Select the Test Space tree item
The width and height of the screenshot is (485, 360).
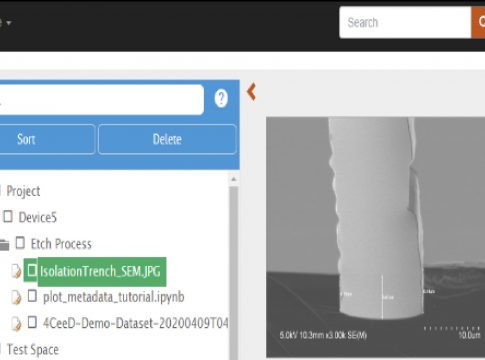coord(33,350)
